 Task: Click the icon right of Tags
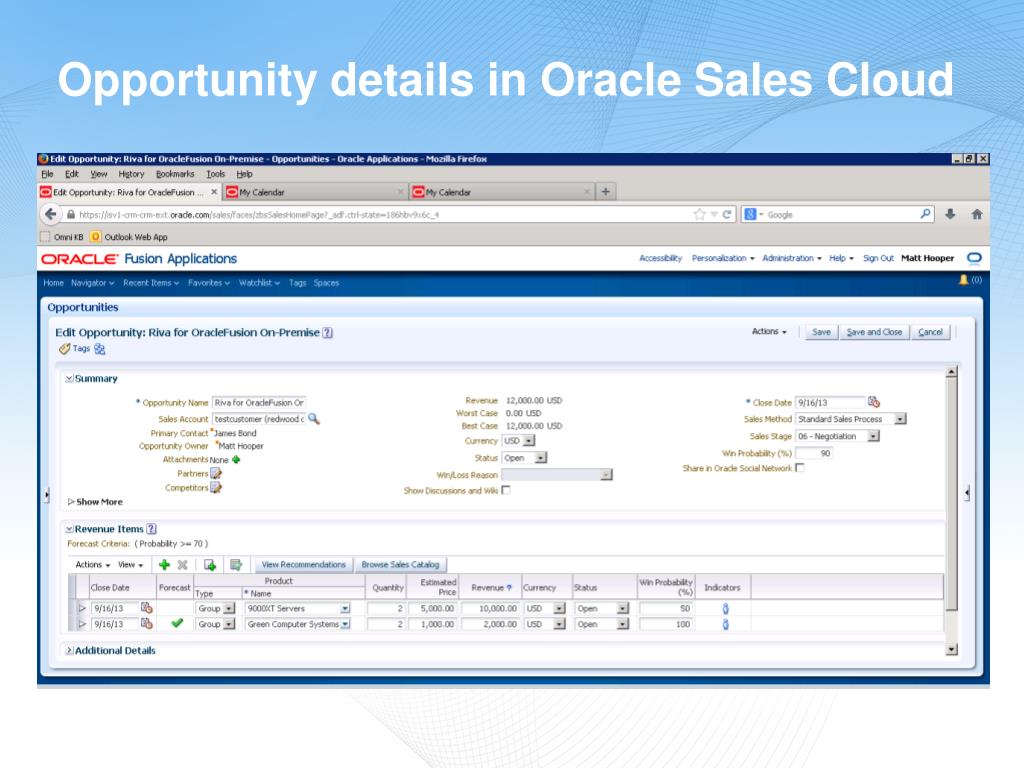[99, 349]
